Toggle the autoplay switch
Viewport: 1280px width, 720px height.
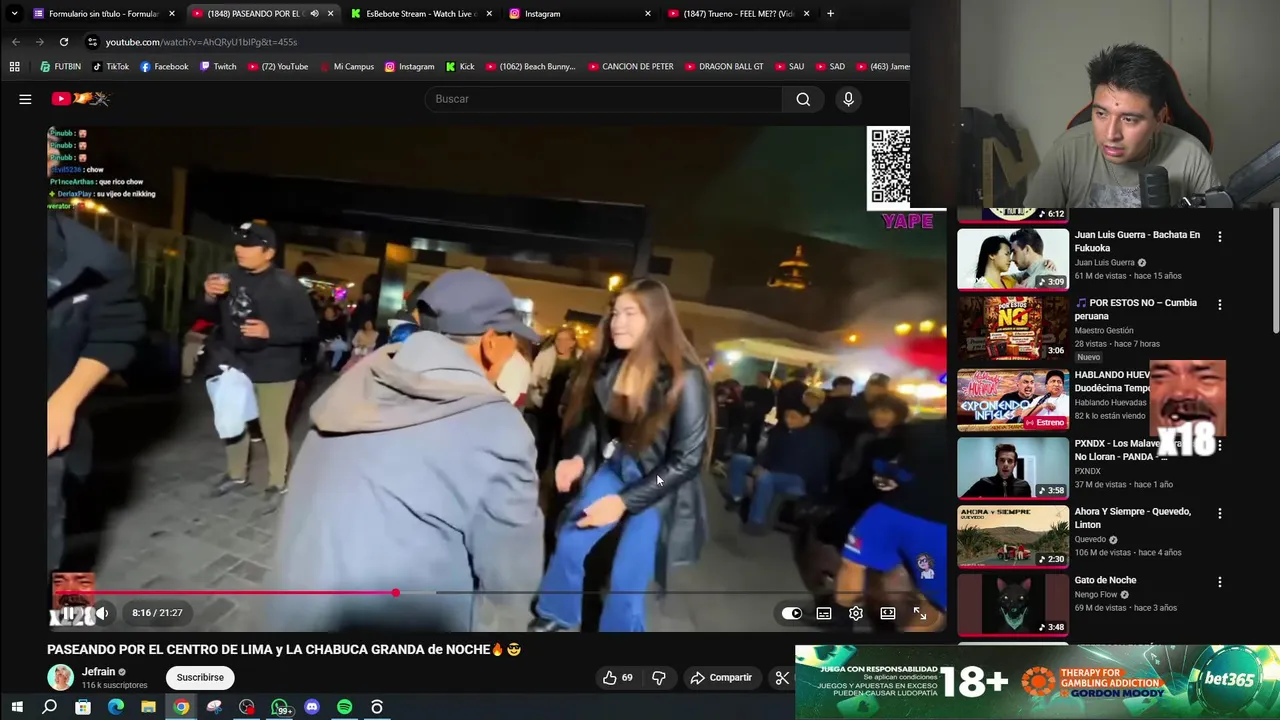pos(791,613)
